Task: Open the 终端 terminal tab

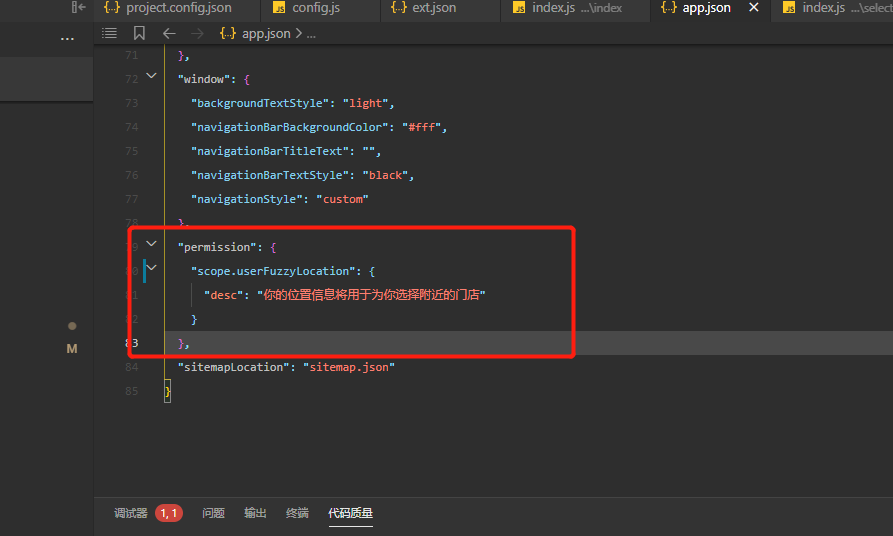Action: coord(297,513)
